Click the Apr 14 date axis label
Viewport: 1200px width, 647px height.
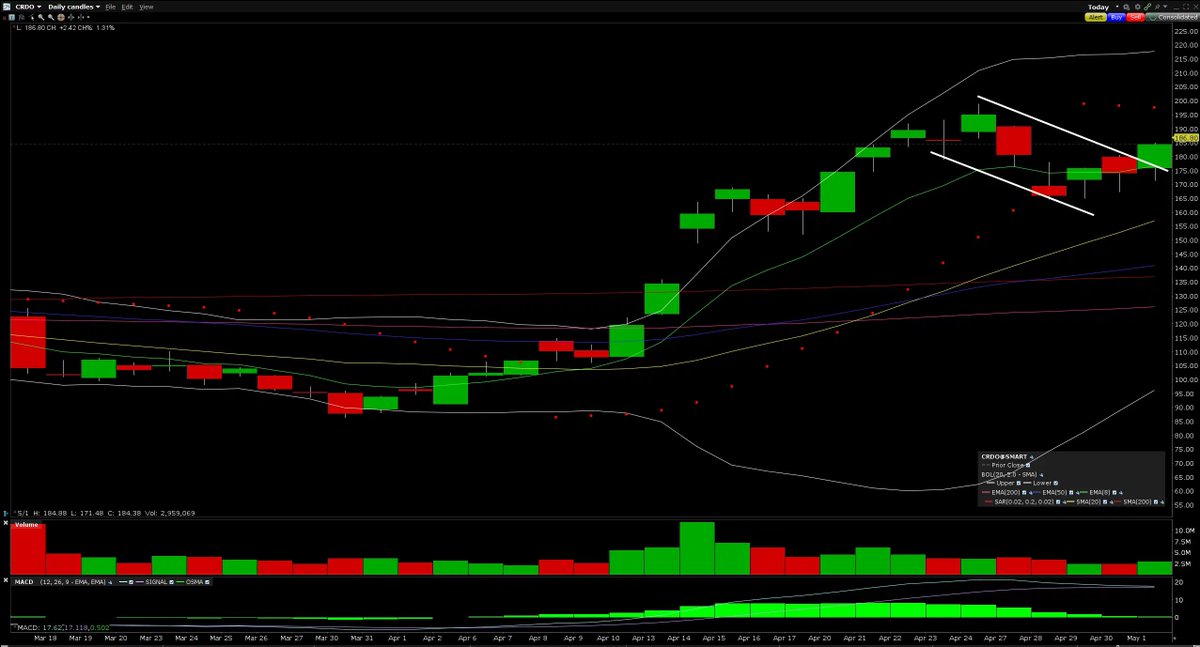[680, 636]
